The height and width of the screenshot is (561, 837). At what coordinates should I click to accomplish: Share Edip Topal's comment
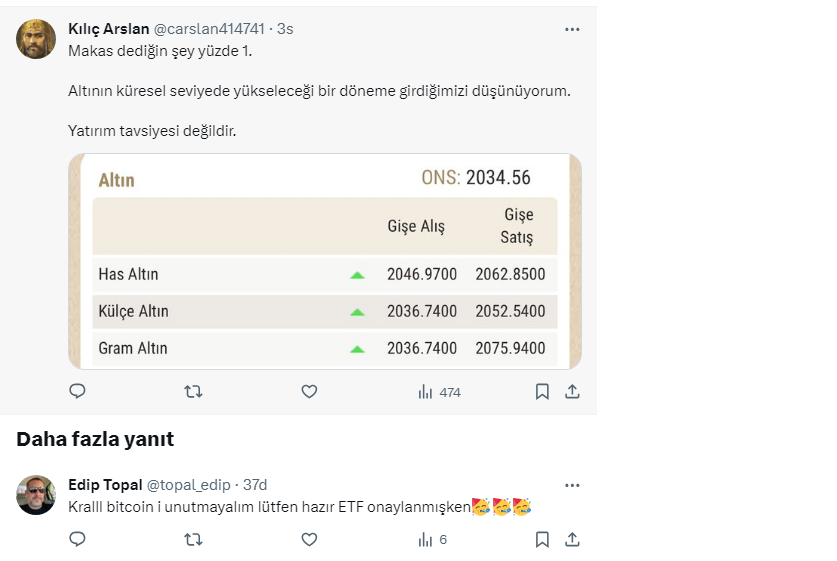[572, 539]
